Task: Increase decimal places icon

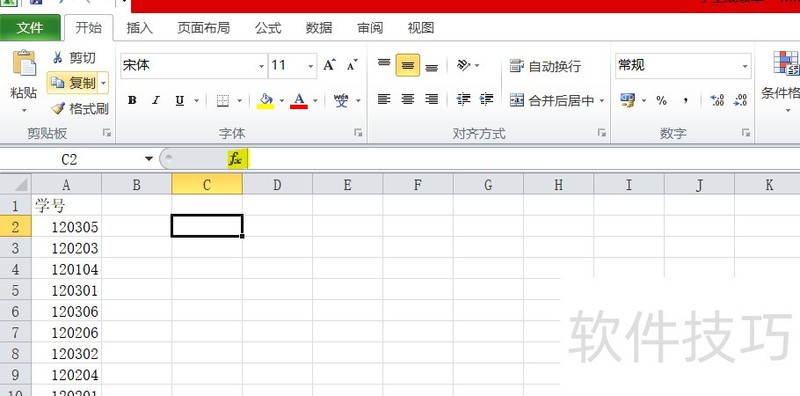Action: coord(717,100)
